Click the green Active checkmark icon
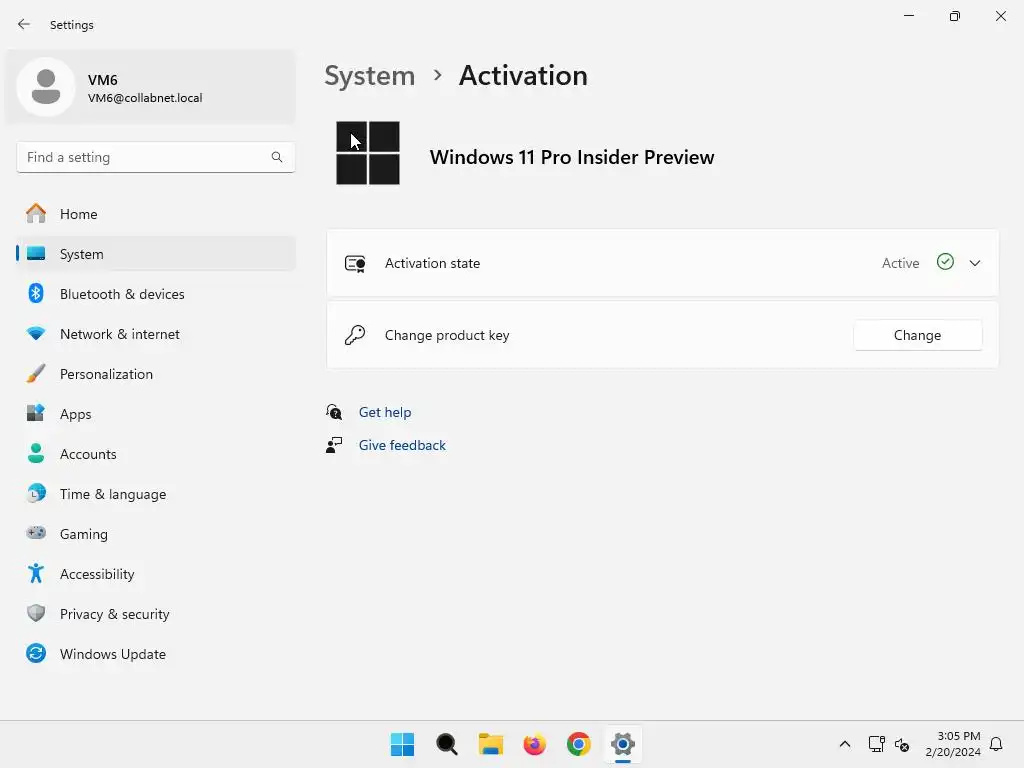This screenshot has width=1024, height=768. (x=945, y=262)
